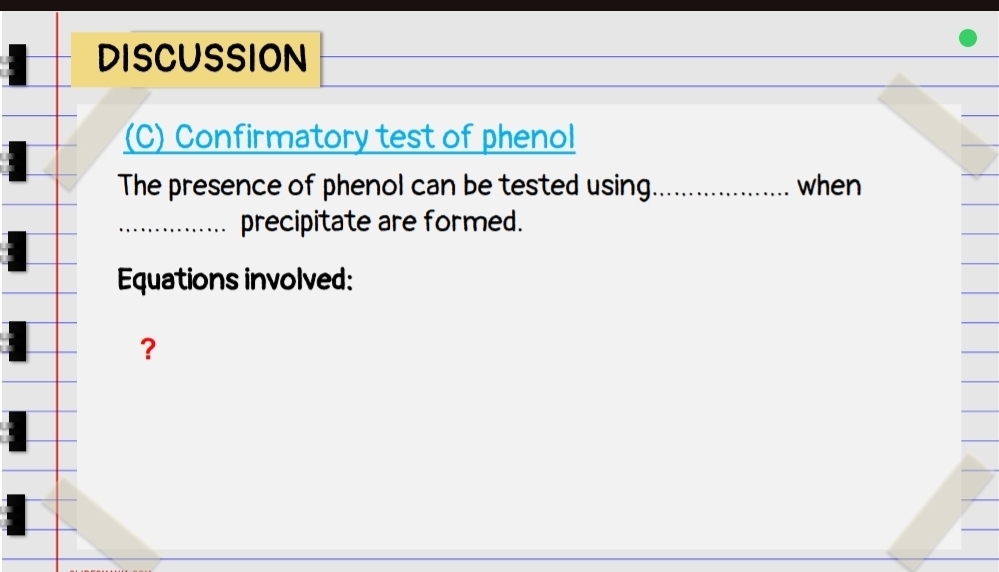Click the dotted blank after "tested using"
The image size is (999, 572).
click(x=722, y=193)
